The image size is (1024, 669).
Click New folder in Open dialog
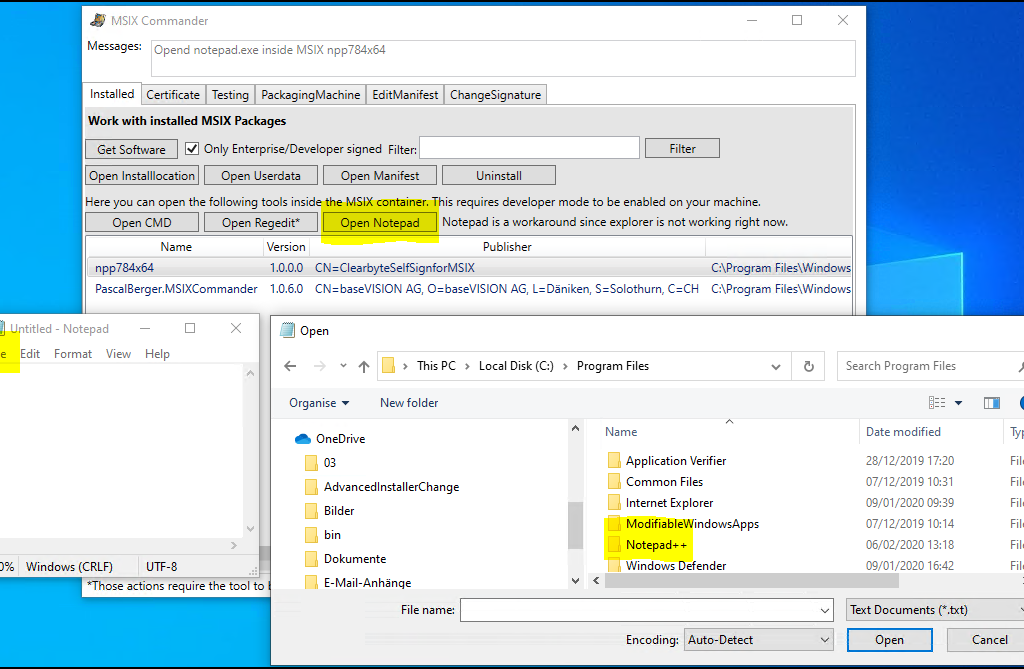(409, 403)
